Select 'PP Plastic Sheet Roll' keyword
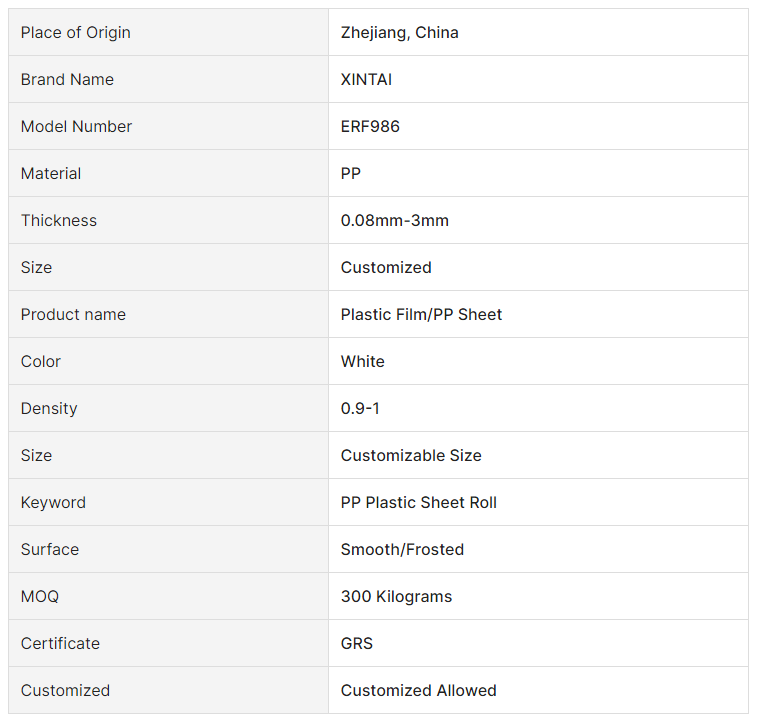This screenshot has width=758, height=725. point(419,503)
